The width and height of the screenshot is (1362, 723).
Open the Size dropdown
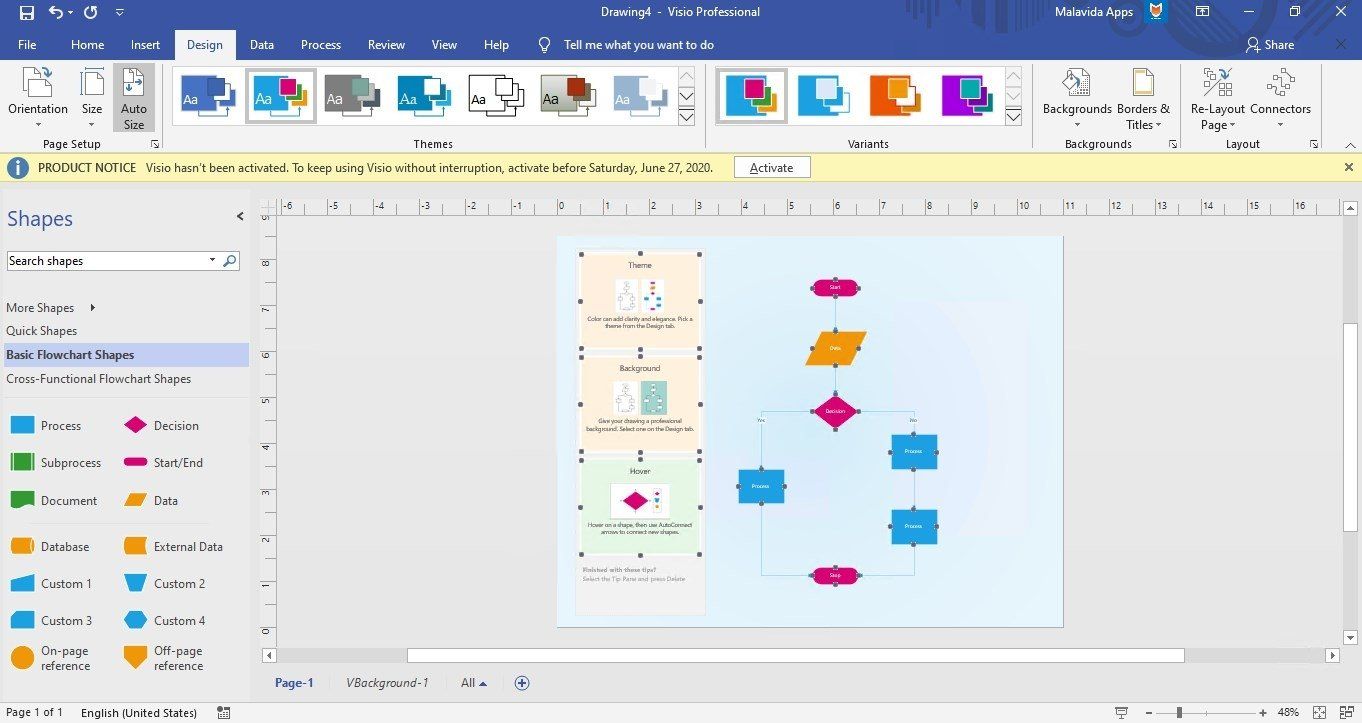tap(91, 97)
